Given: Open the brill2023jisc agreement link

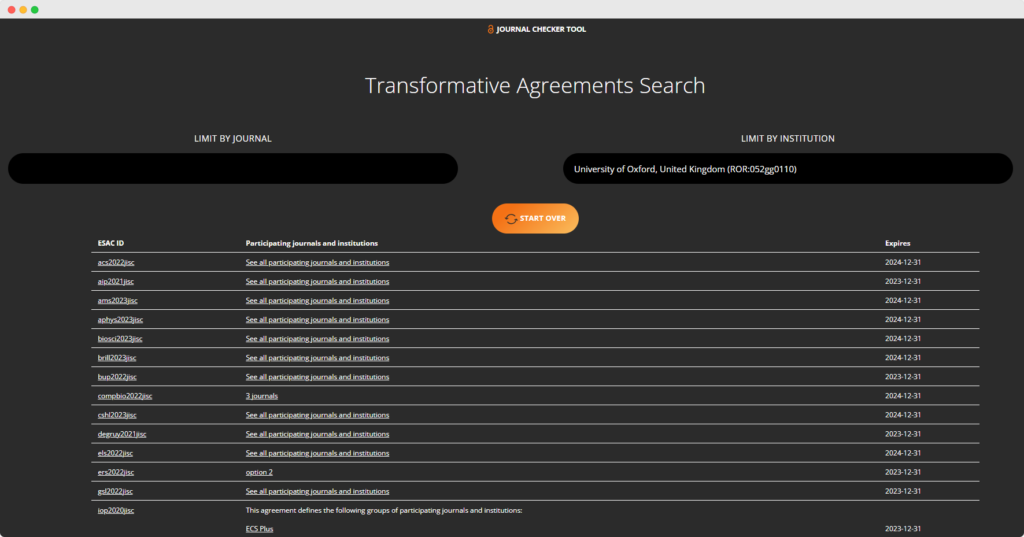Looking at the screenshot, I should coord(117,358).
